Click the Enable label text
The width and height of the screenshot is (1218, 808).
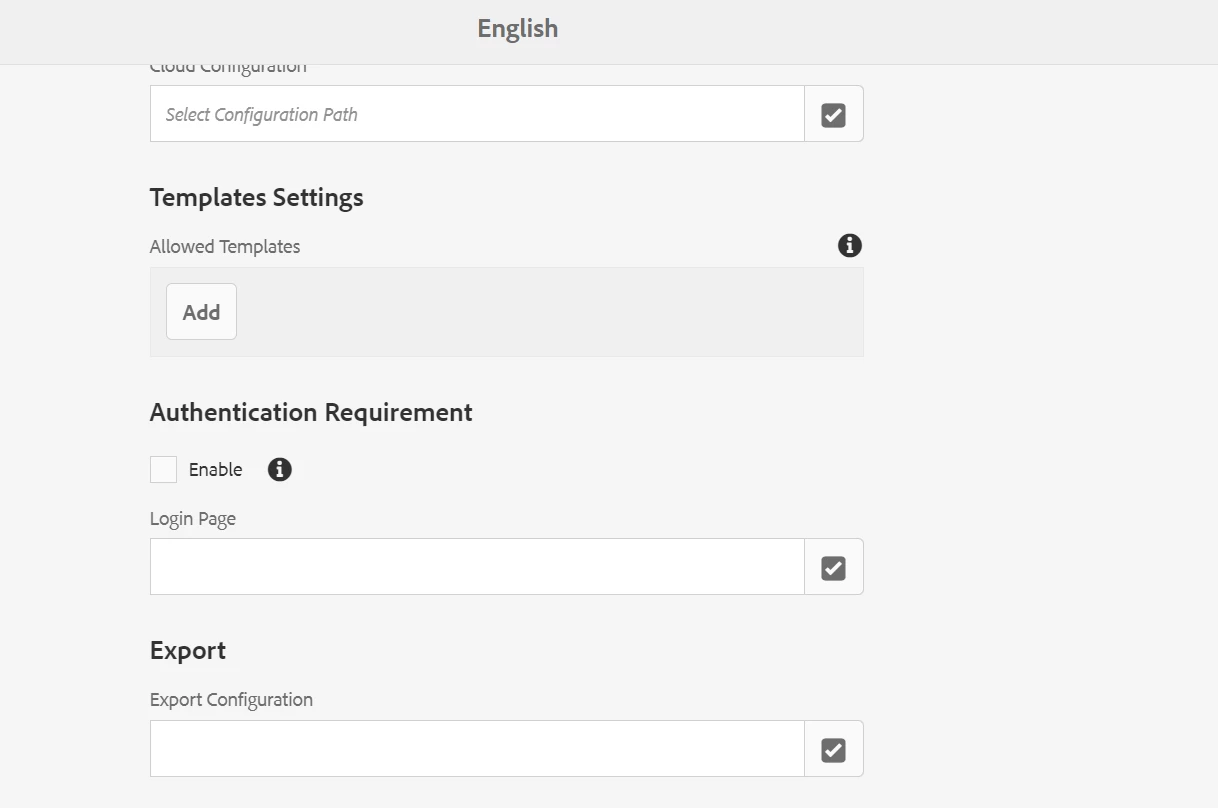215,470
